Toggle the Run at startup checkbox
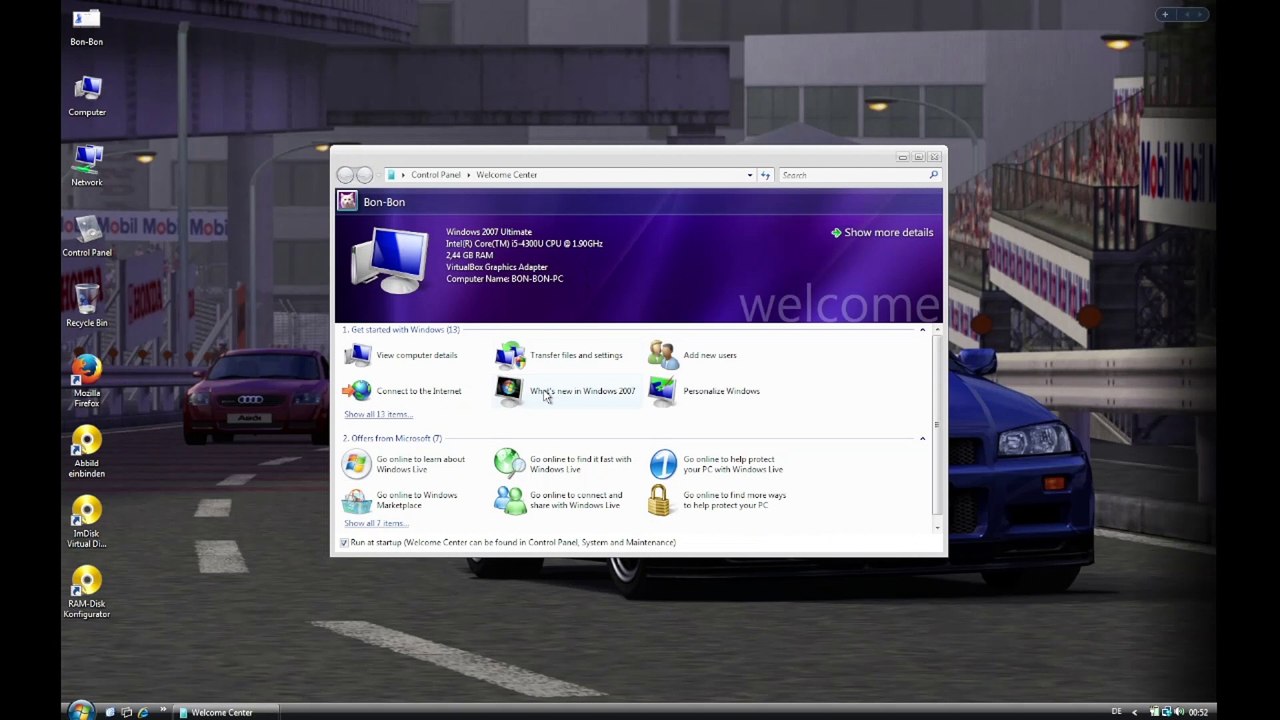Screen dimensions: 1280x720 [x=344, y=542]
